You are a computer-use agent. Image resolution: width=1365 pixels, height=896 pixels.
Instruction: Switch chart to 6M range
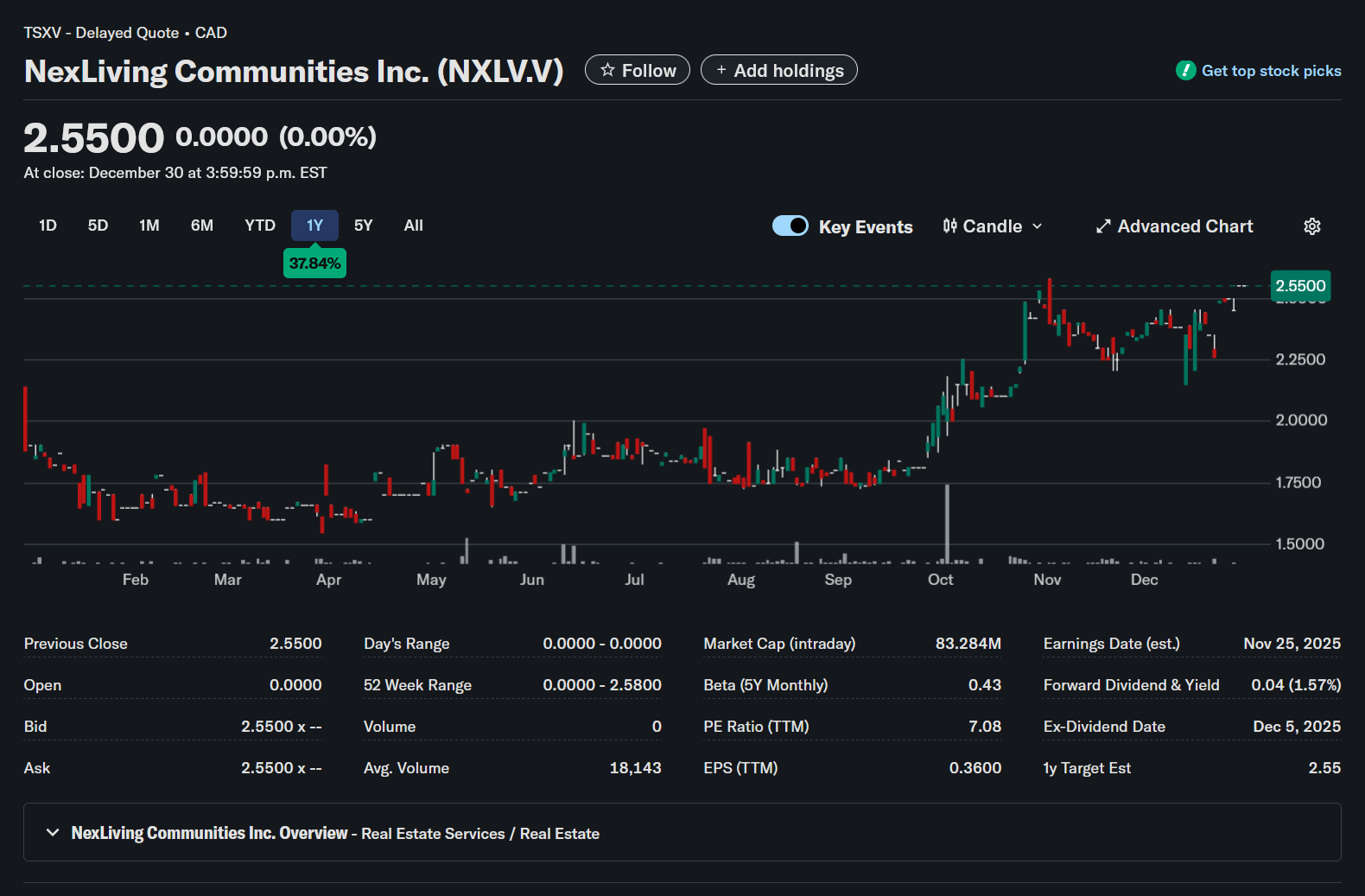(202, 226)
